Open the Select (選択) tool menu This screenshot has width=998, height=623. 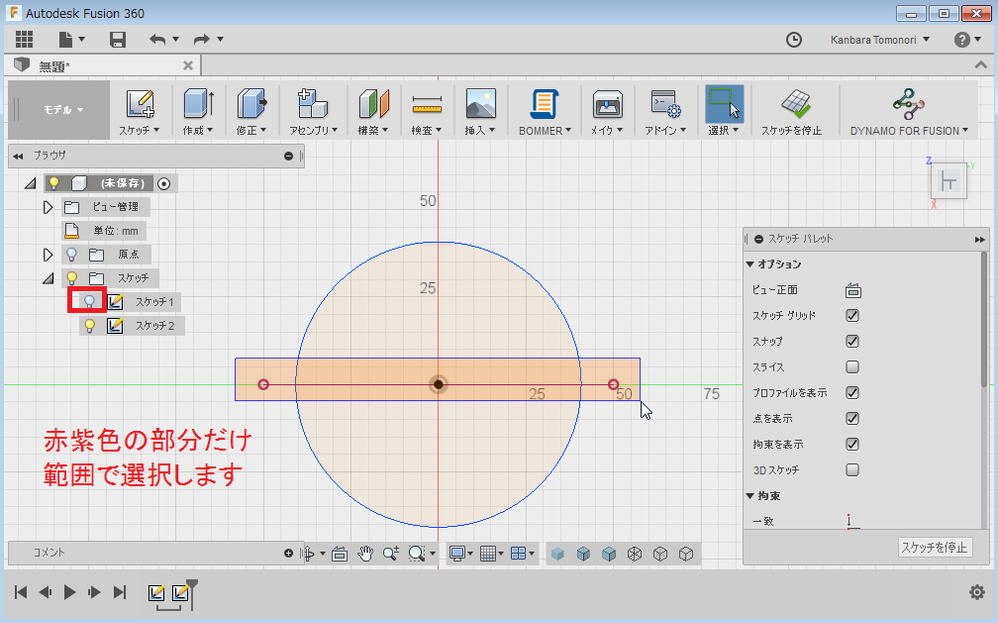pyautogui.click(x=724, y=111)
